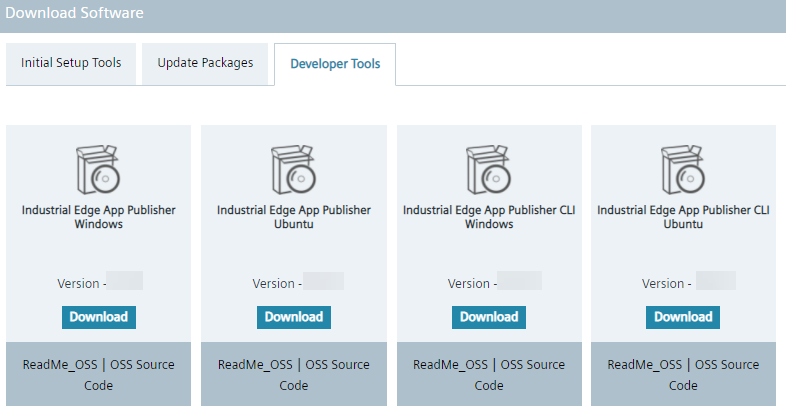This screenshot has height=419, width=786.
Task: Select the Developer Tools tab
Action: pyautogui.click(x=335, y=64)
